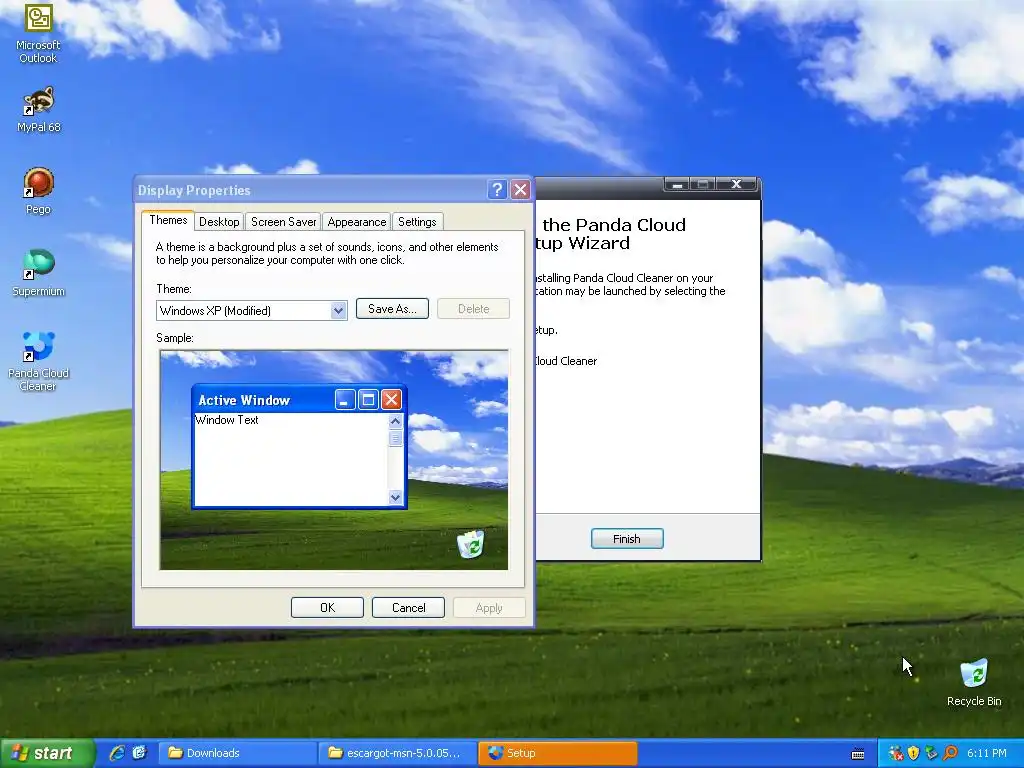The height and width of the screenshot is (768, 1024).
Task: Click the Safely Remove Hardware tray icon
Action: point(931,753)
